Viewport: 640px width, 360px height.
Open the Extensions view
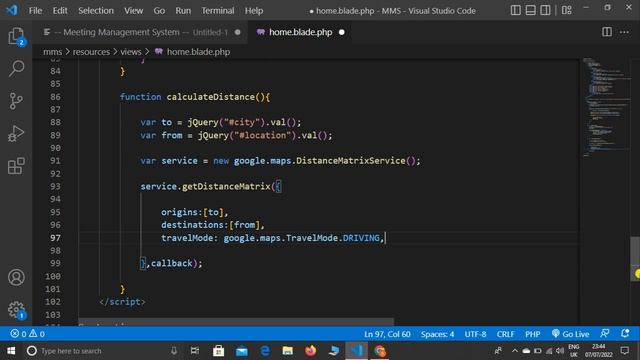[16, 166]
